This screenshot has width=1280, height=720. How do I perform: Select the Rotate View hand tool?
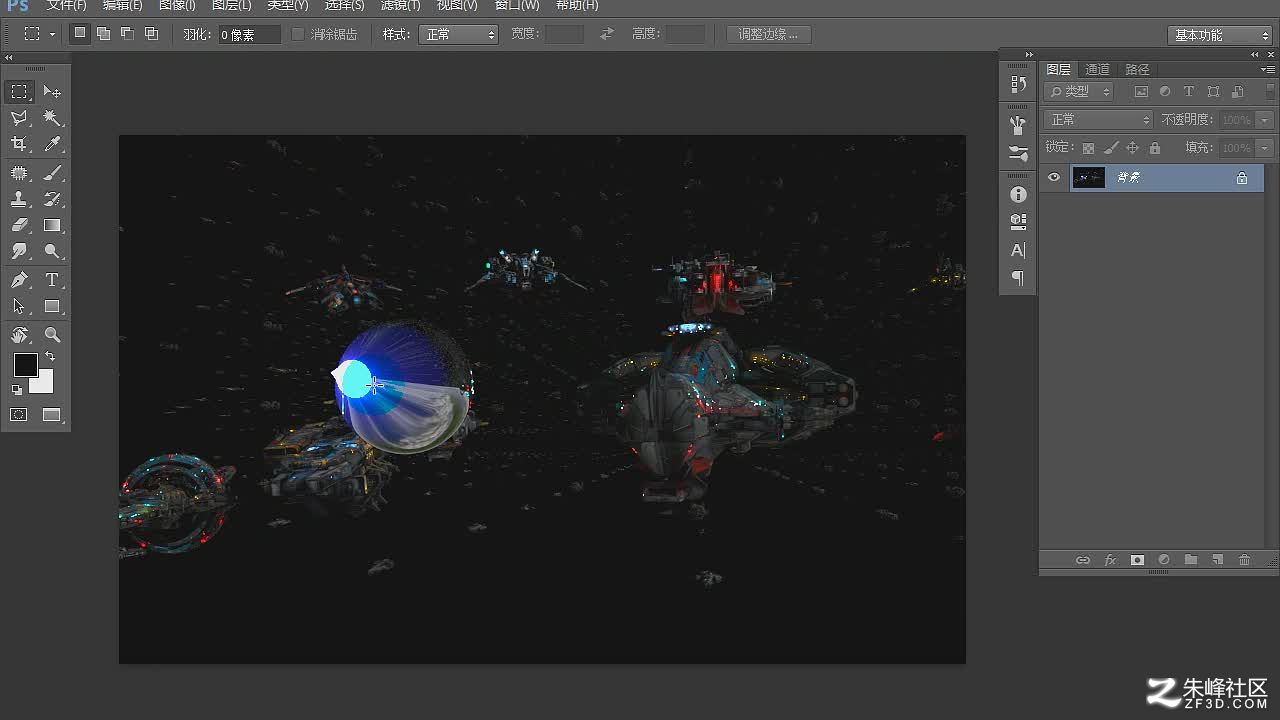(19, 335)
